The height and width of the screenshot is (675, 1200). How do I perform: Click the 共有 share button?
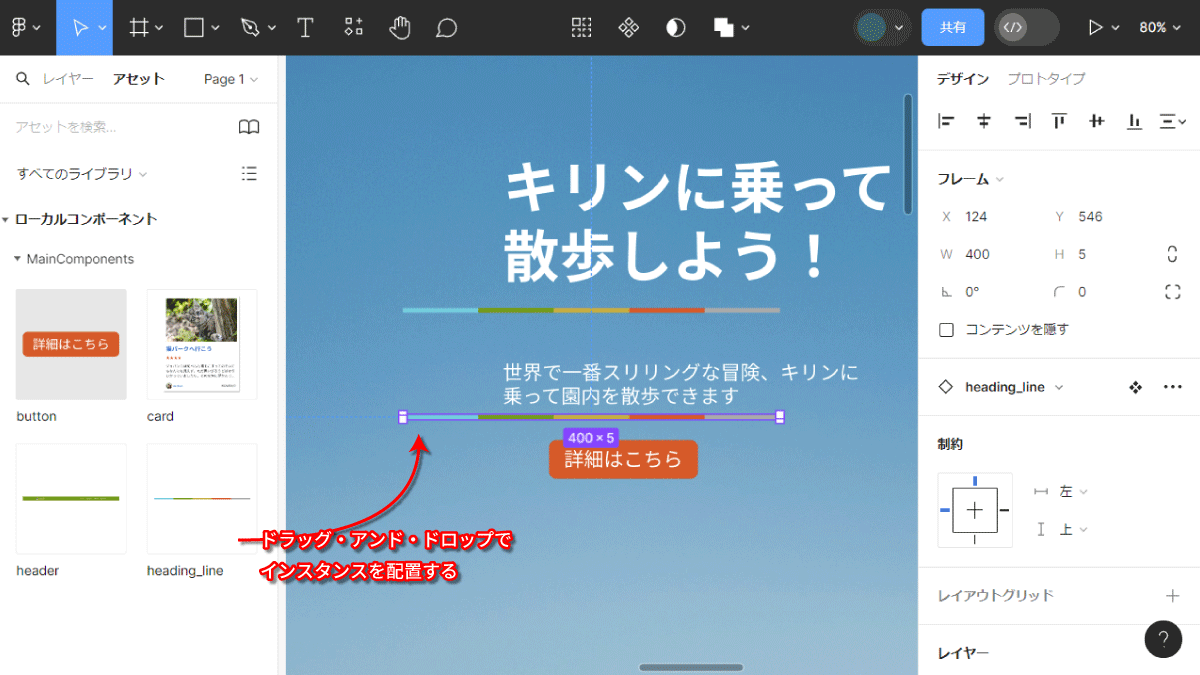click(953, 28)
